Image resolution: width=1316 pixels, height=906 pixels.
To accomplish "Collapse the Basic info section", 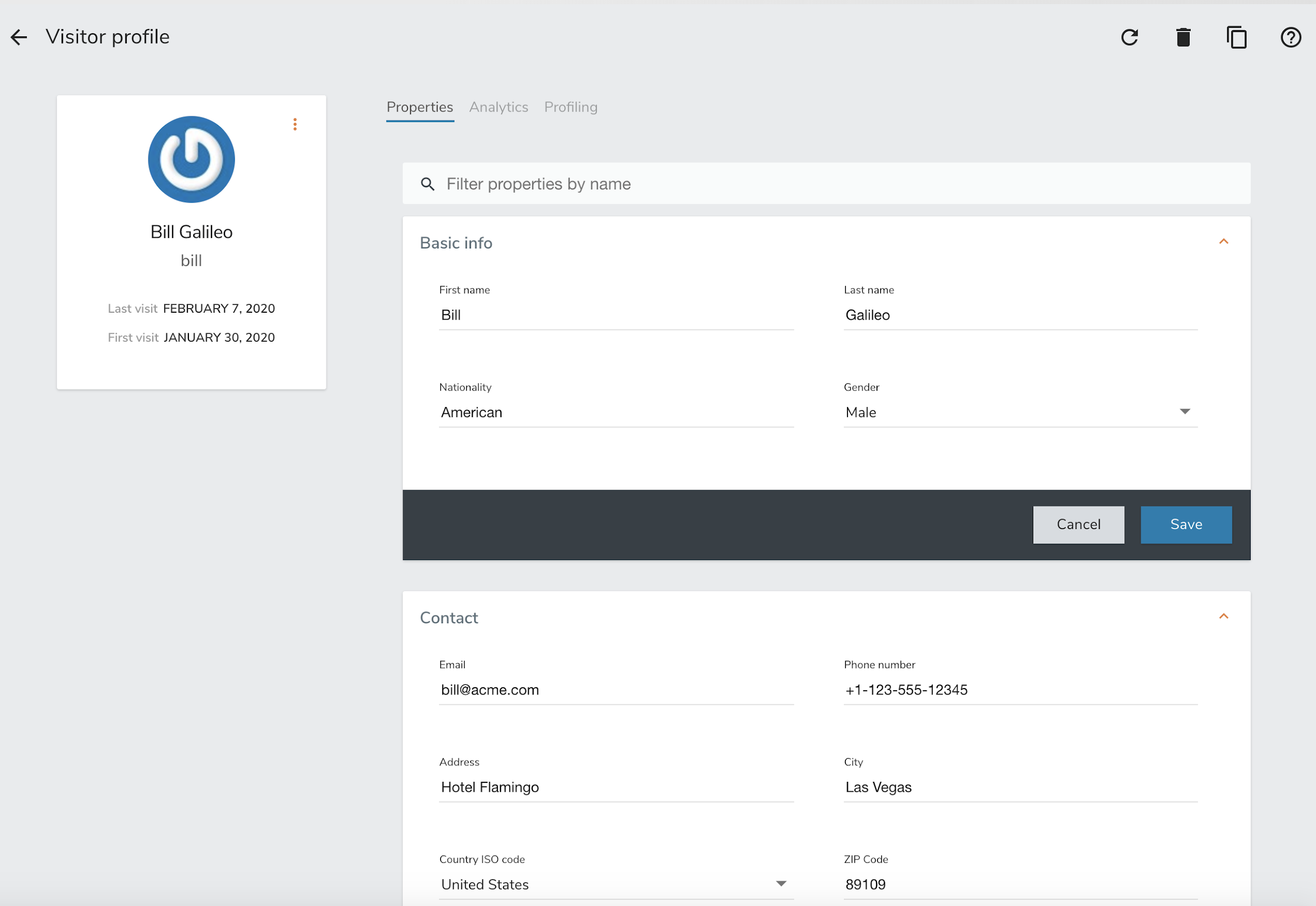I will click(x=1223, y=242).
